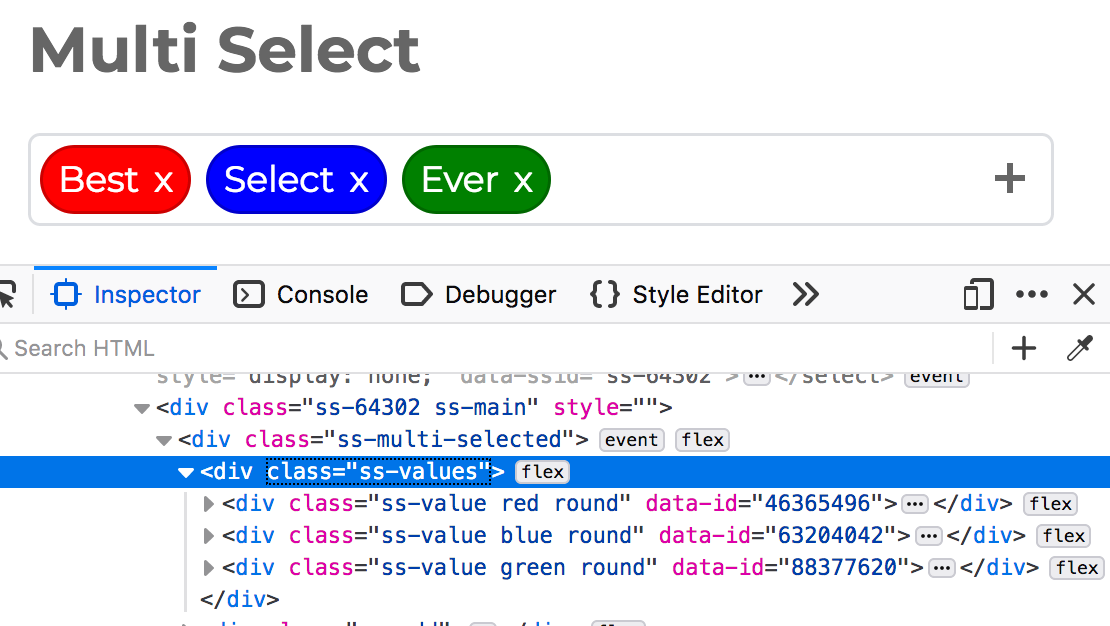Pick color from page with eyedropper
Viewport: 1110px width, 626px height.
[x=1080, y=348]
